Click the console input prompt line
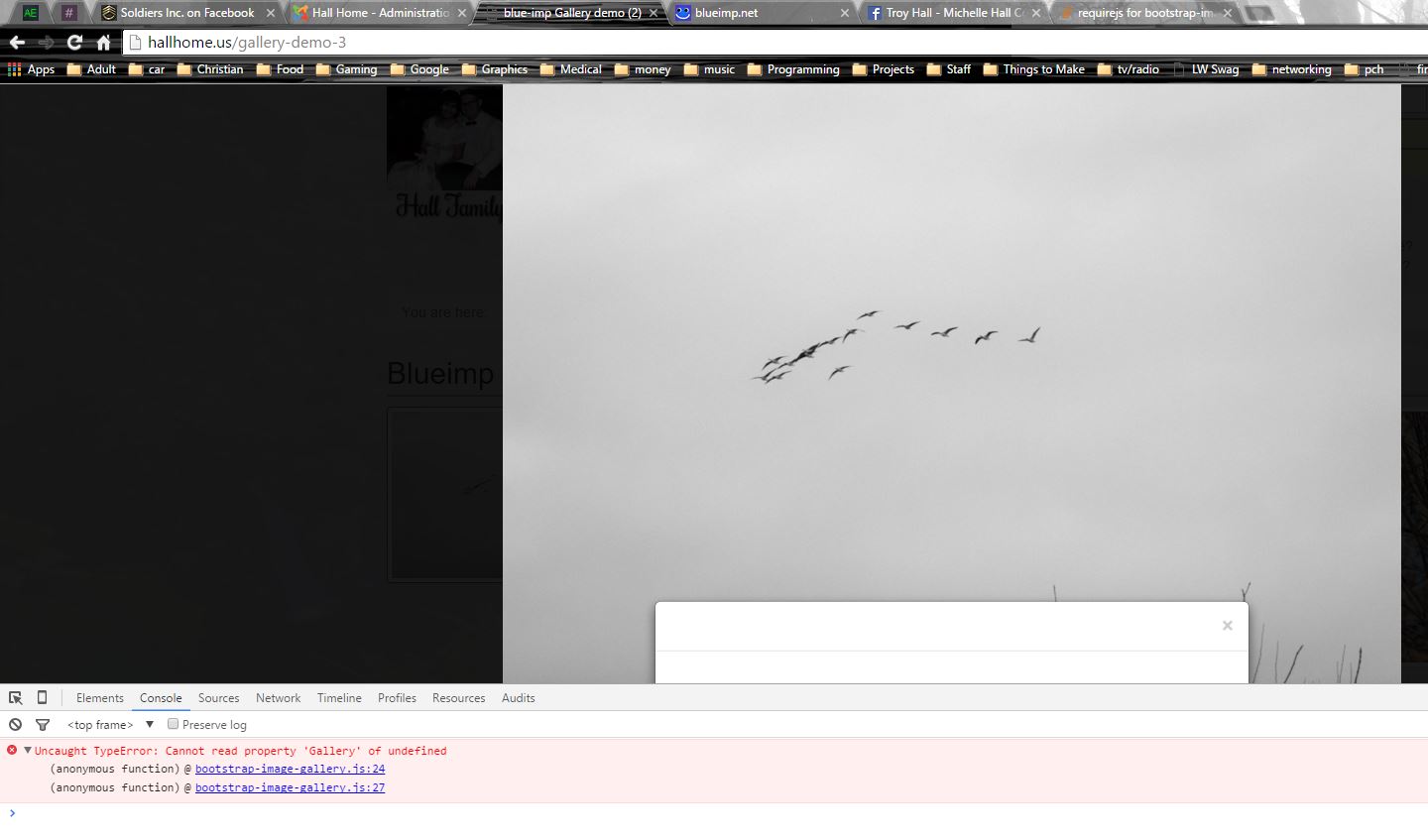The height and width of the screenshot is (840, 1428). click(x=714, y=813)
